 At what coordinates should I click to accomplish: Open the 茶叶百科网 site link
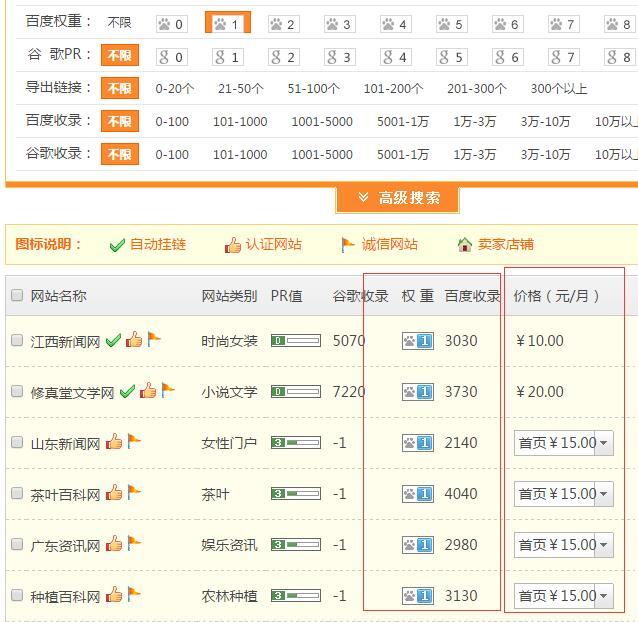click(x=65, y=495)
